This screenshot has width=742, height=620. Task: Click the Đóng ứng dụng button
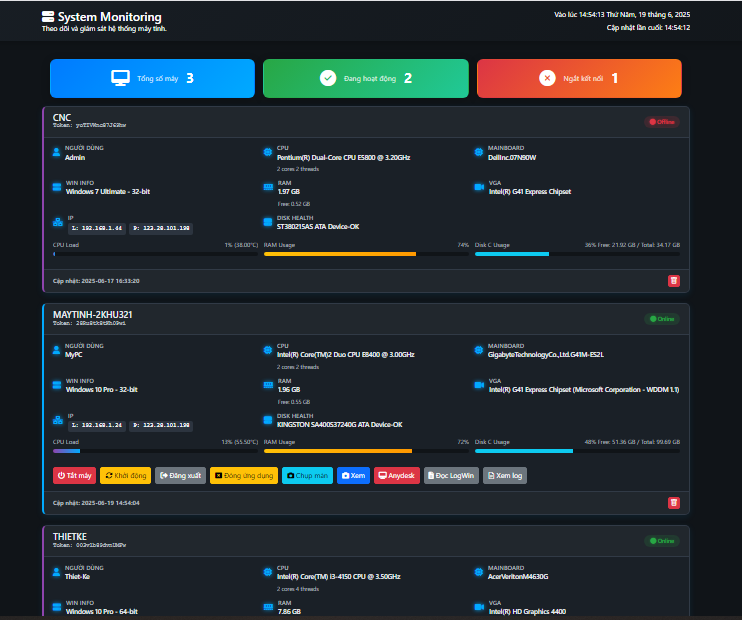pos(244,476)
